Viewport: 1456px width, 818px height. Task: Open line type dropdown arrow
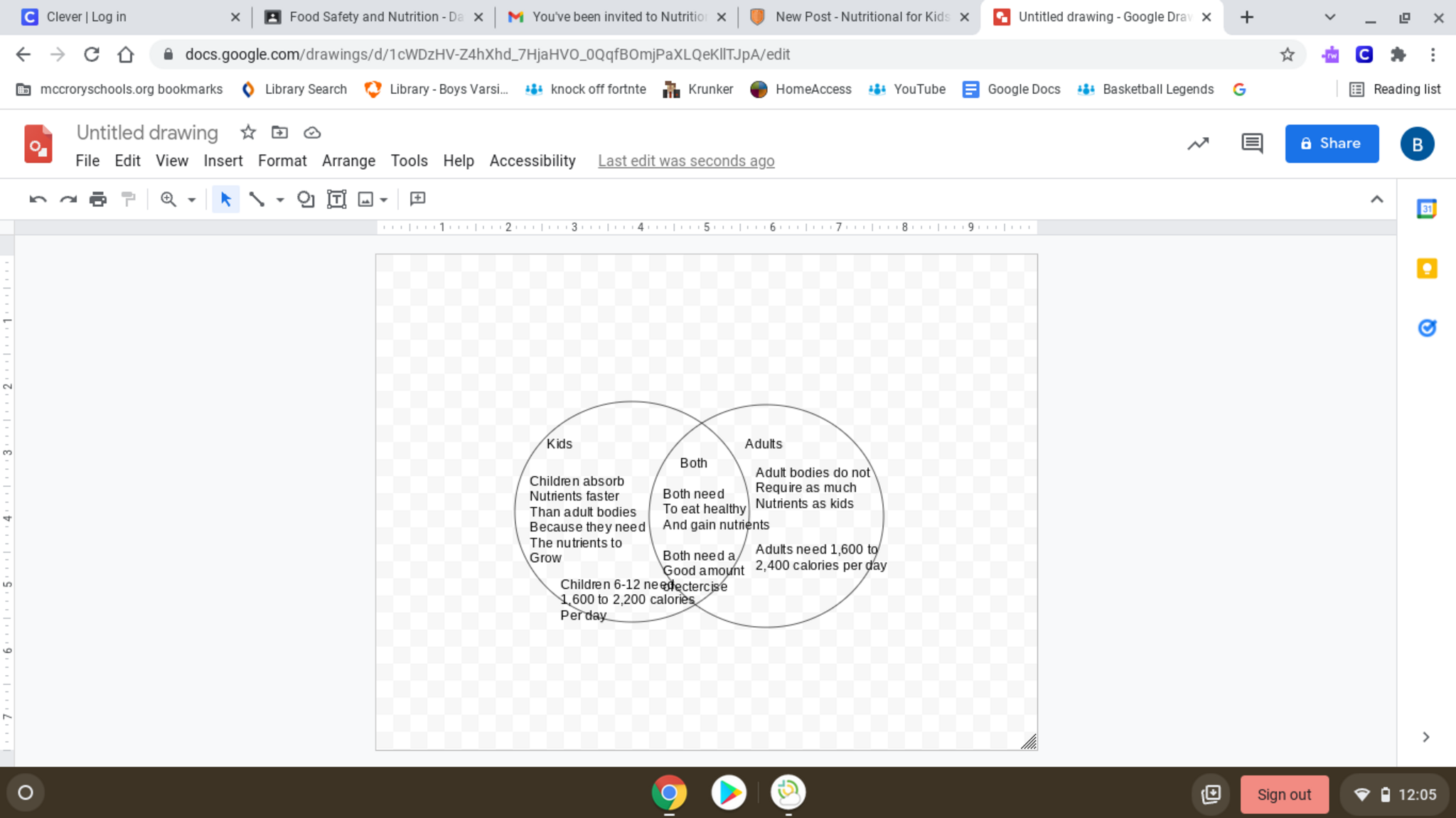[x=280, y=200]
